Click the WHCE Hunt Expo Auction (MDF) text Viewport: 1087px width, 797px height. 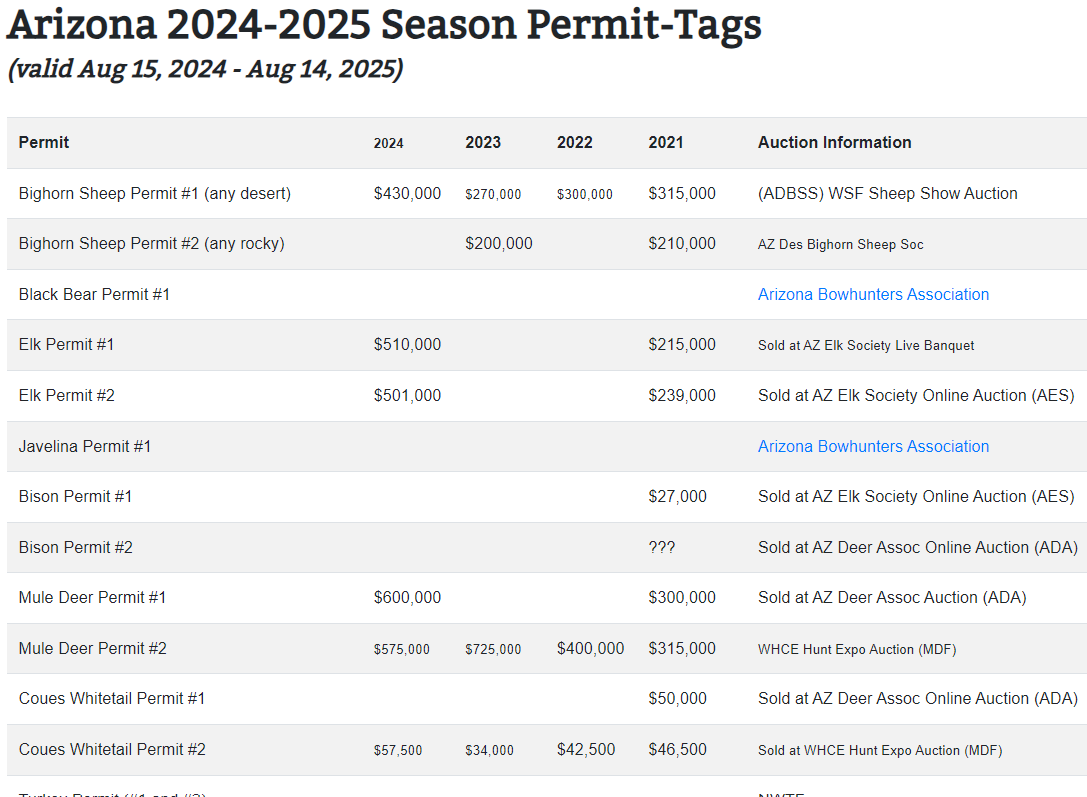[x=857, y=649]
